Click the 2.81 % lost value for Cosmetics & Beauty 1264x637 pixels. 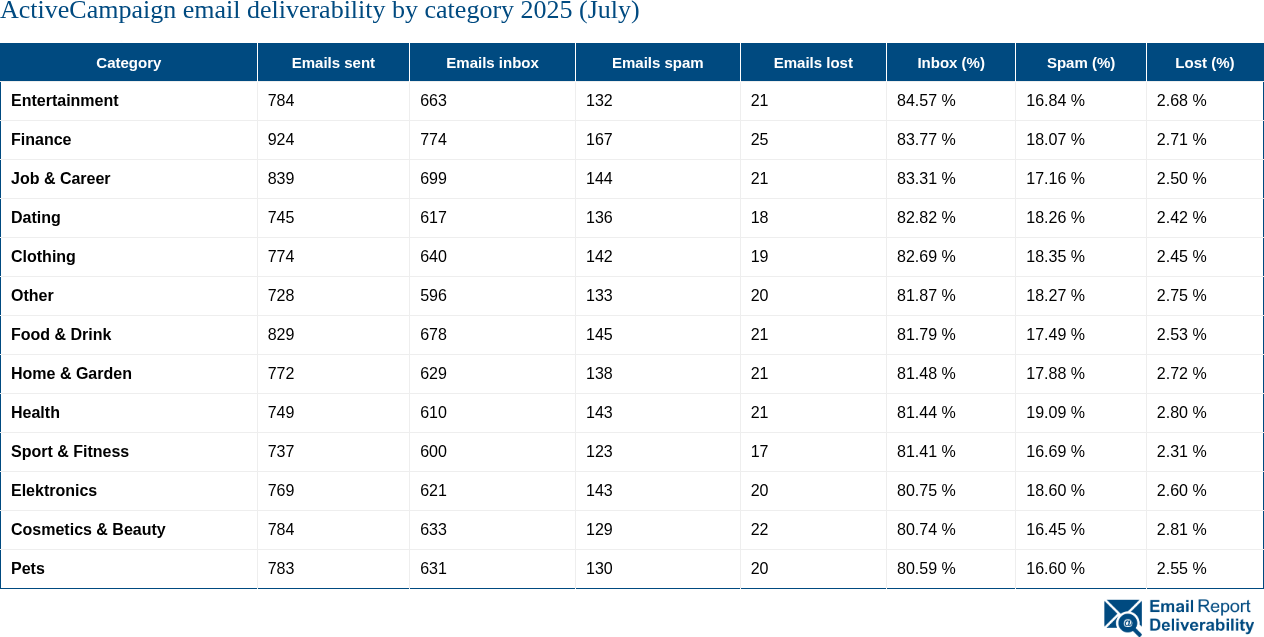[1182, 530]
